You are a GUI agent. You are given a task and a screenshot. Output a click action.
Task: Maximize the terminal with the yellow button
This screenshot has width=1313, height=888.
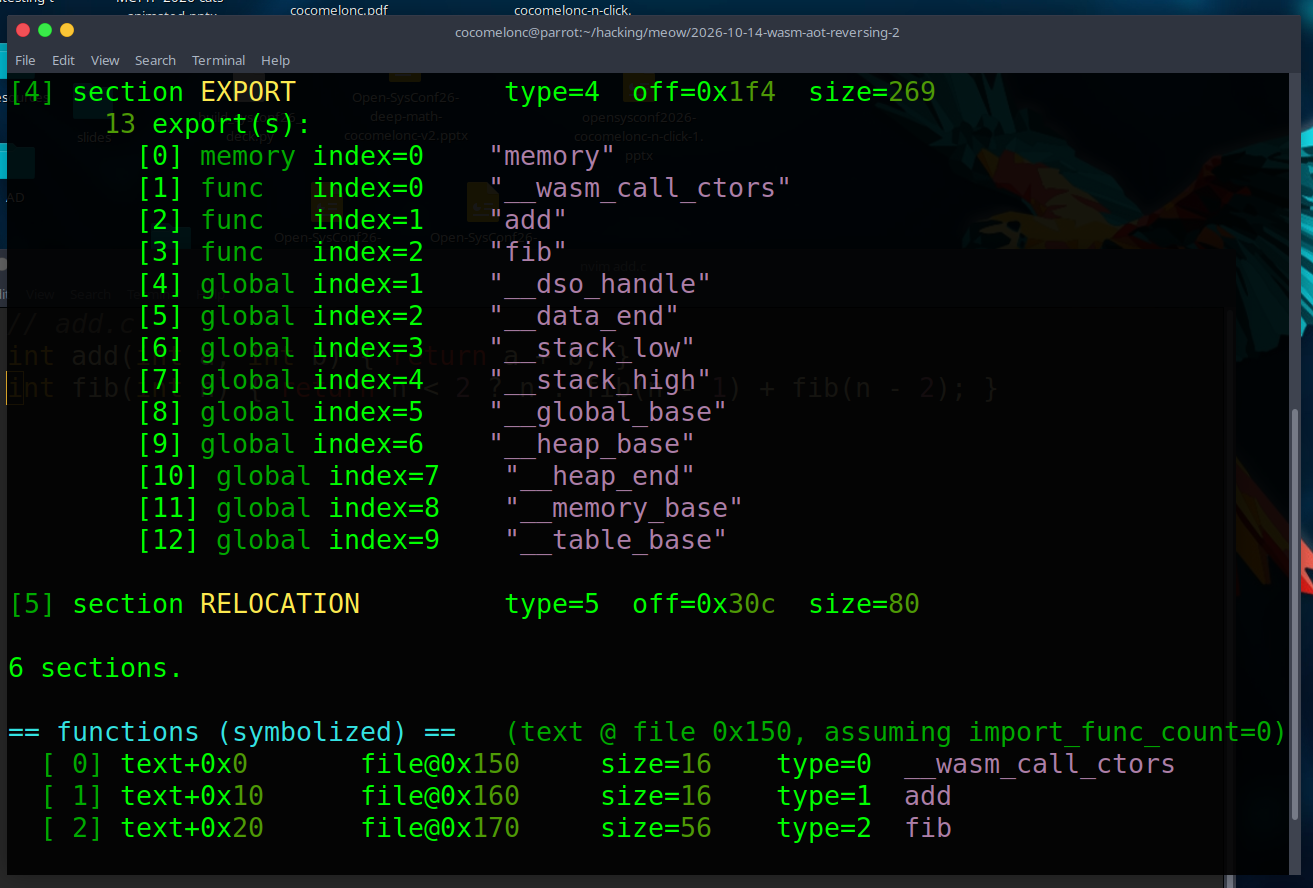pyautogui.click(x=67, y=30)
